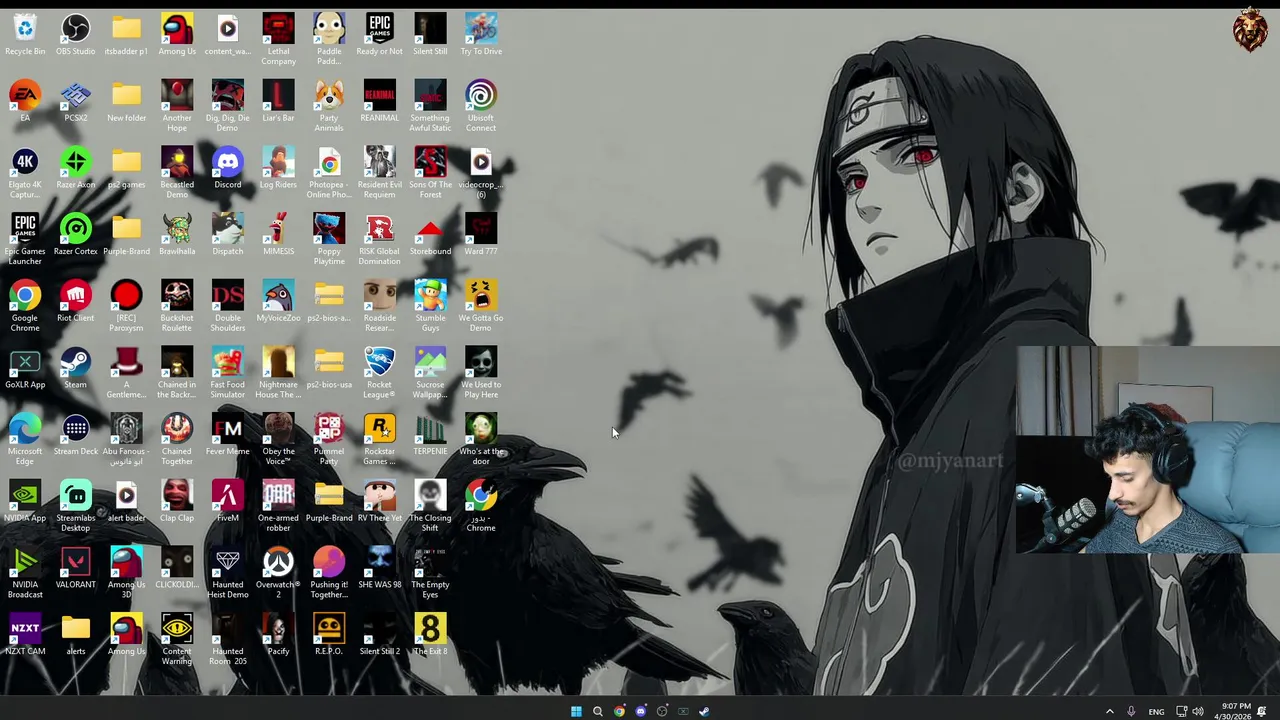Launch the Stream Deck shortcut
This screenshot has width=1280, height=720.
(x=75, y=435)
